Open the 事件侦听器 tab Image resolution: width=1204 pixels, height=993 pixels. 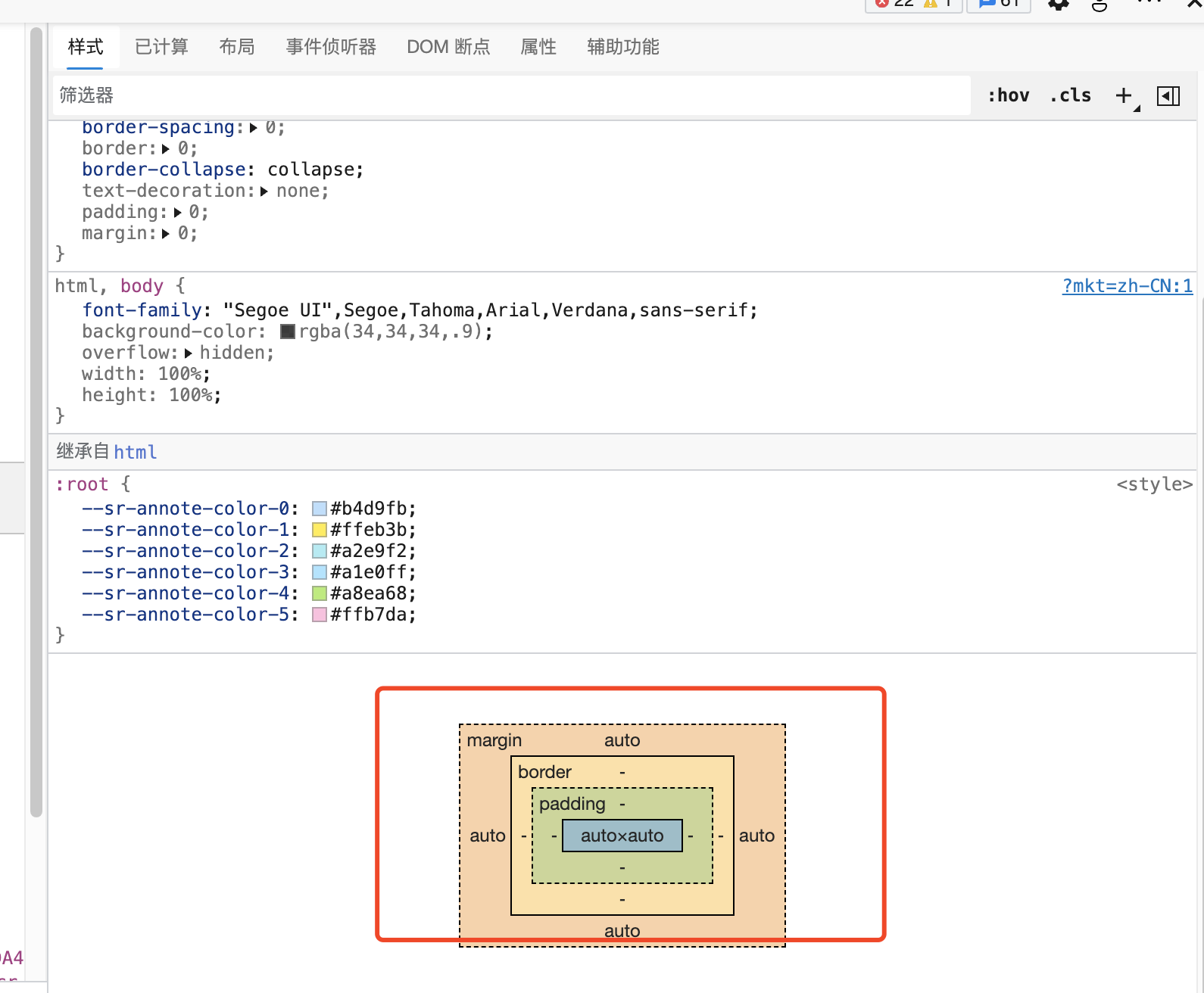tap(331, 47)
